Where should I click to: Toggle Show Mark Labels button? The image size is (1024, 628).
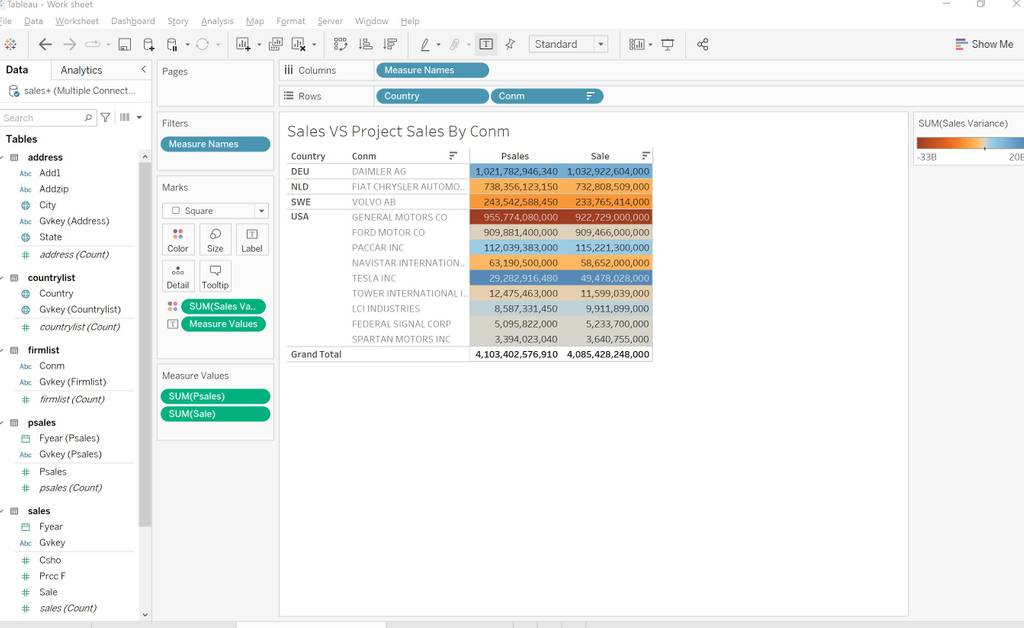click(486, 44)
